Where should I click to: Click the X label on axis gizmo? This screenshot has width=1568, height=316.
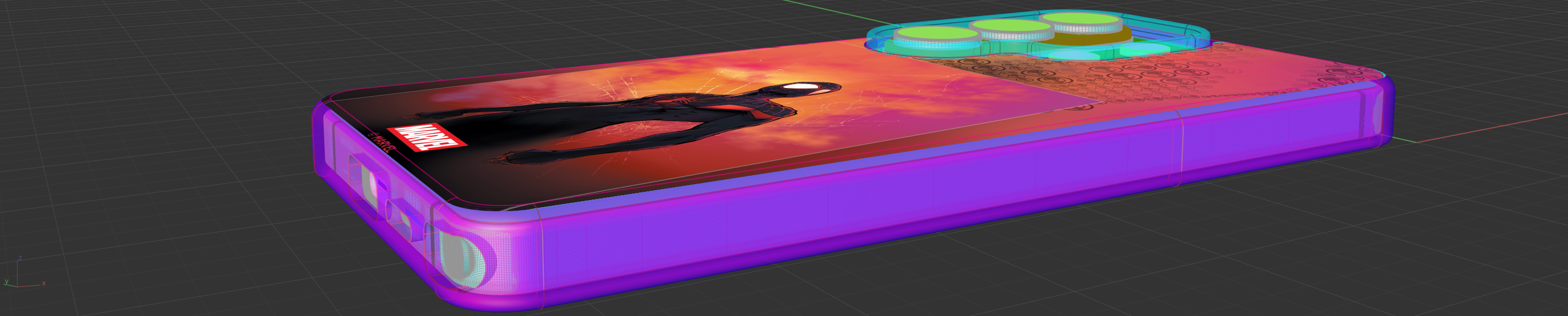tap(44, 283)
